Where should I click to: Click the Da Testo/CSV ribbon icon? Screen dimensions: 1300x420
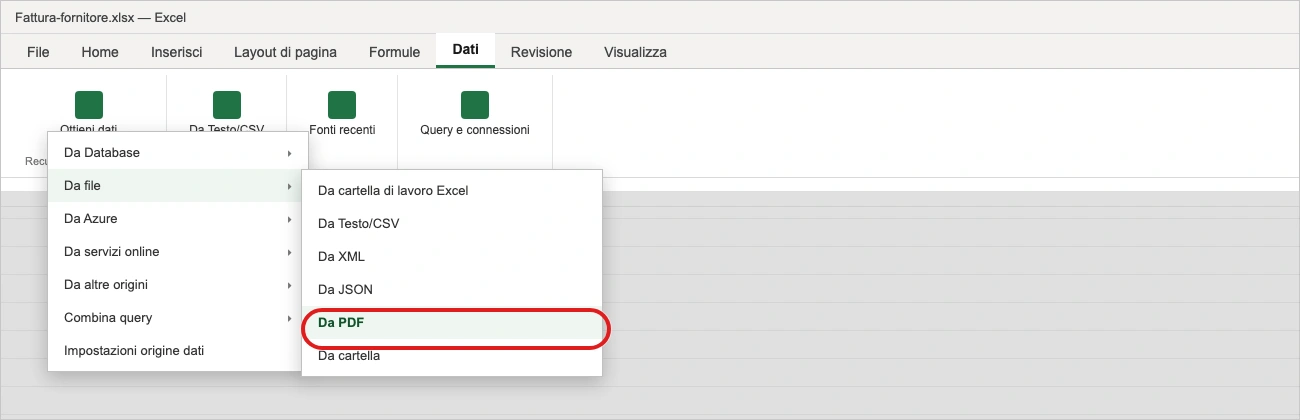pyautogui.click(x=227, y=105)
